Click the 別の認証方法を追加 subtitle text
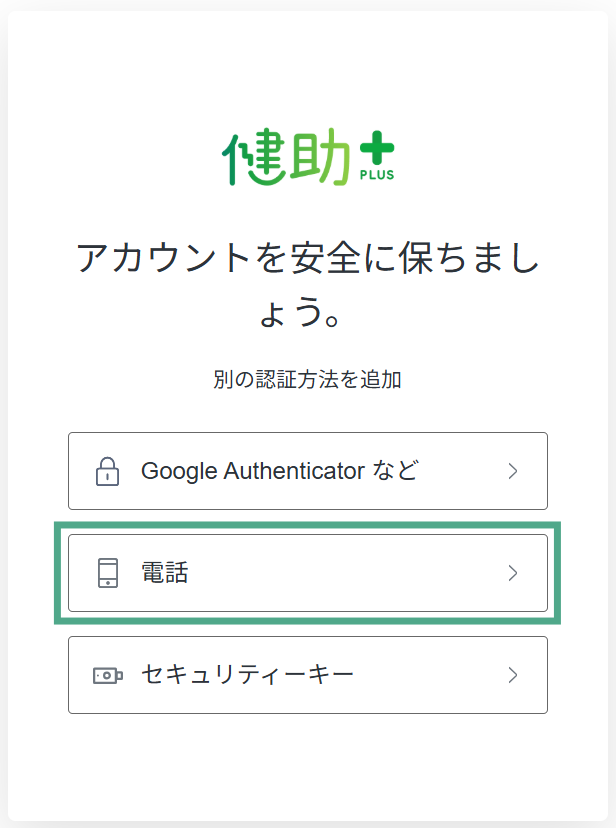 click(308, 380)
